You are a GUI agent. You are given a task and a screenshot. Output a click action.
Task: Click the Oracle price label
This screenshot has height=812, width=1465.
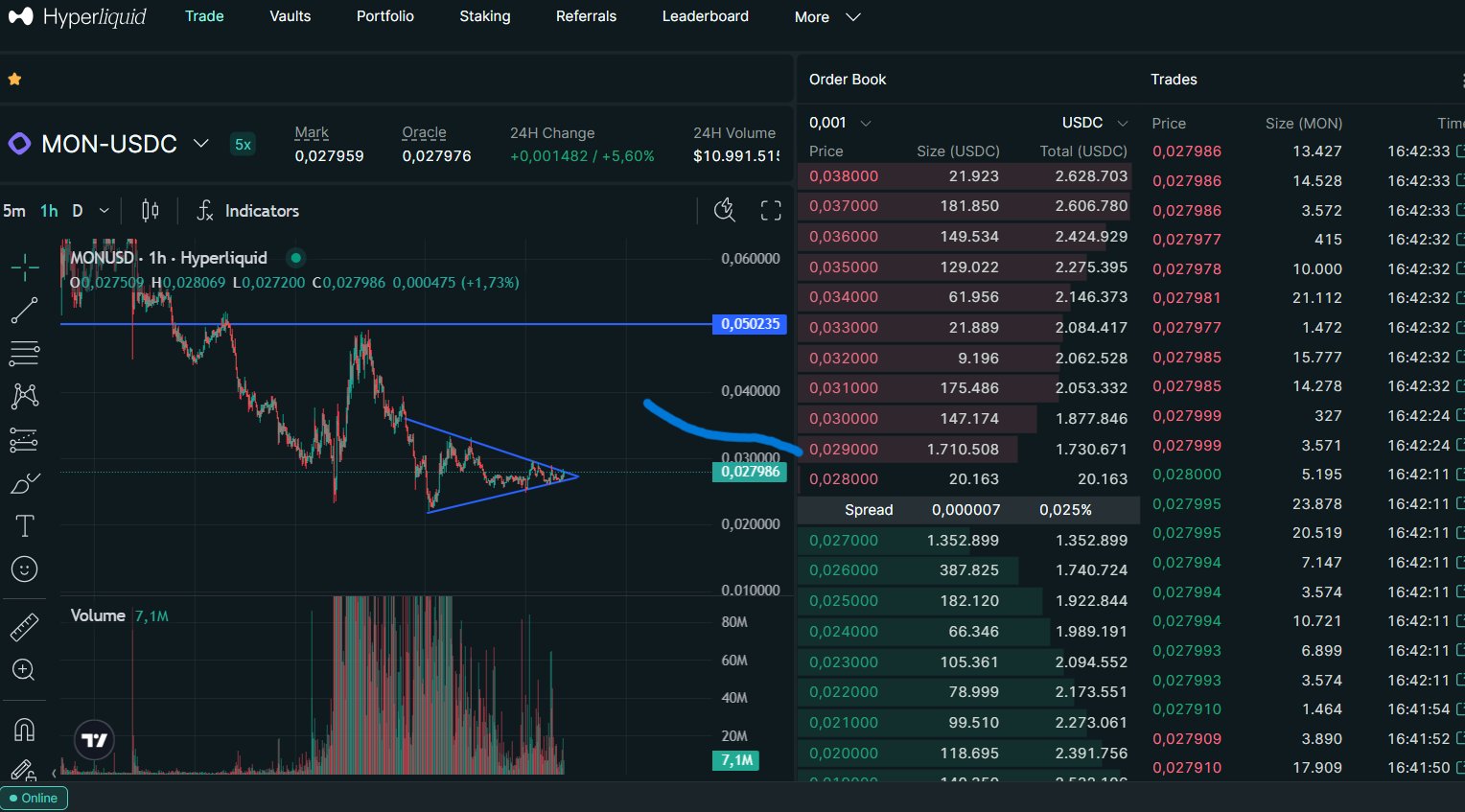pyautogui.click(x=425, y=132)
